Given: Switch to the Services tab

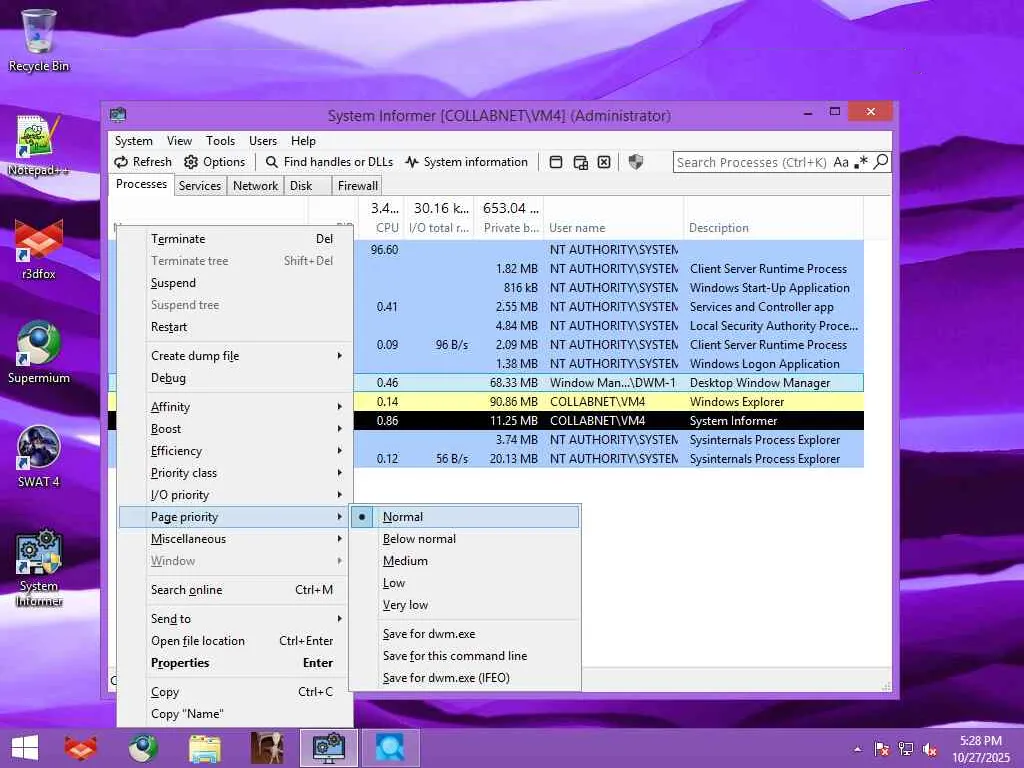Looking at the screenshot, I should (200, 185).
